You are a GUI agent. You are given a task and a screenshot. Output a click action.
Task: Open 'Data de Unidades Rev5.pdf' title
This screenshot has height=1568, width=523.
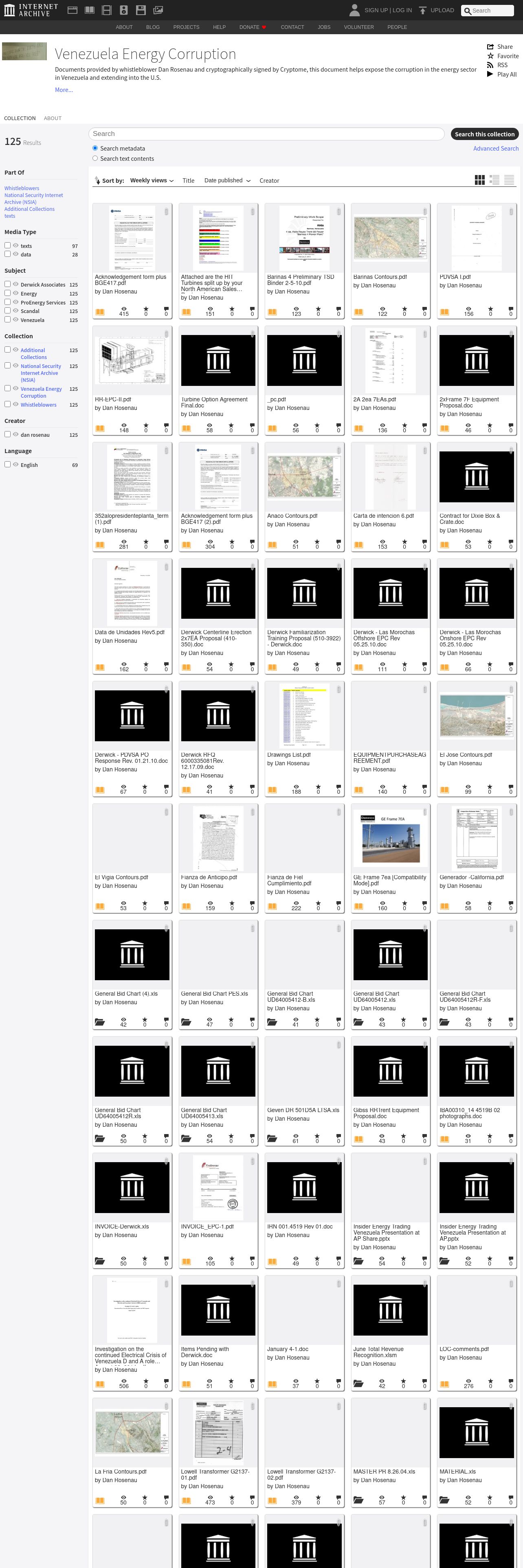click(130, 632)
